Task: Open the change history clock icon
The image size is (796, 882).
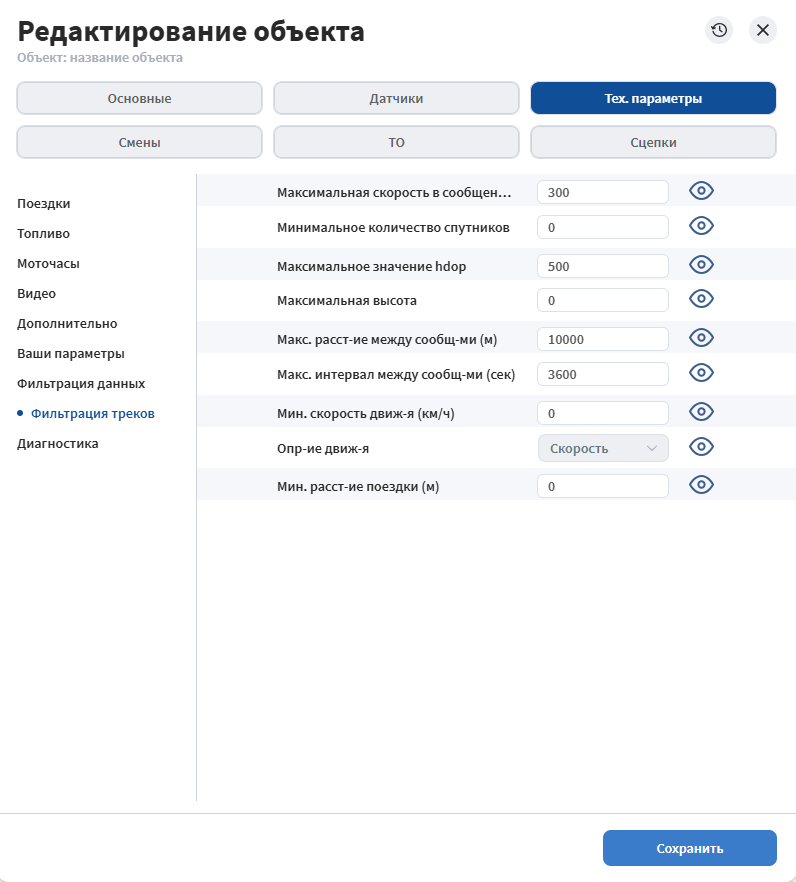Action: [x=719, y=30]
